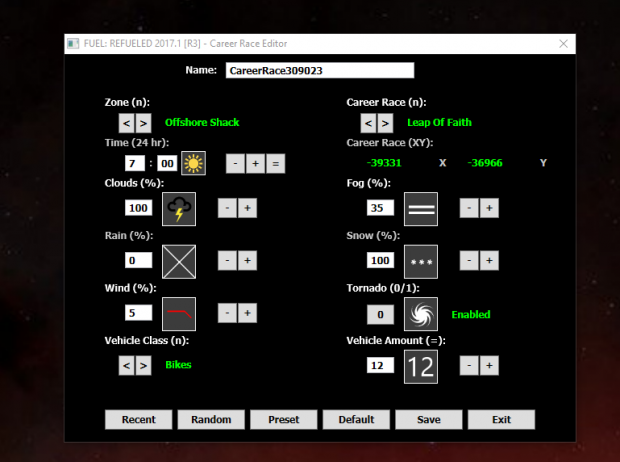
Task: Click the Random button
Action: [211, 419]
